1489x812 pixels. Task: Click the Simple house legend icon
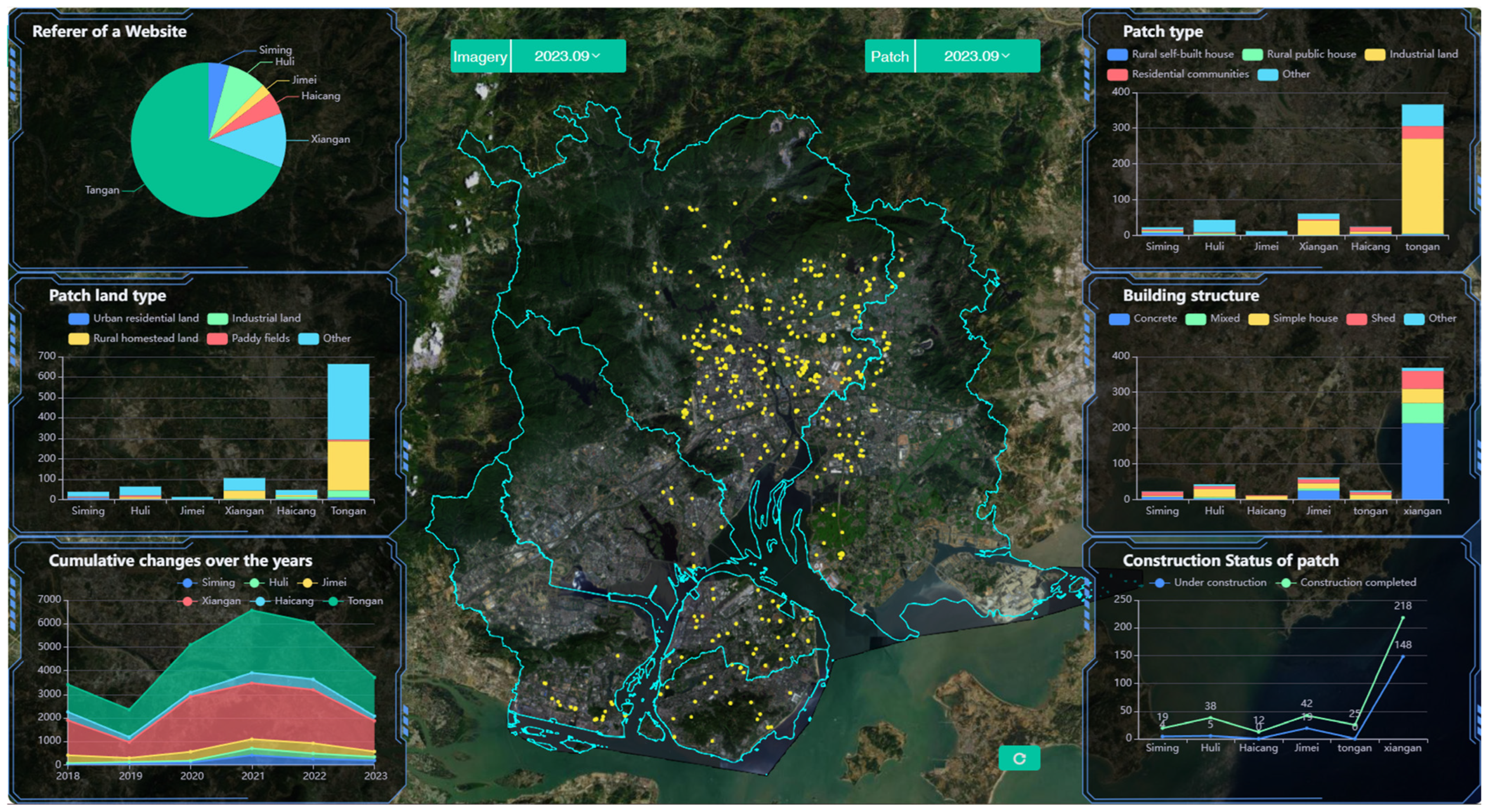click(x=1258, y=319)
